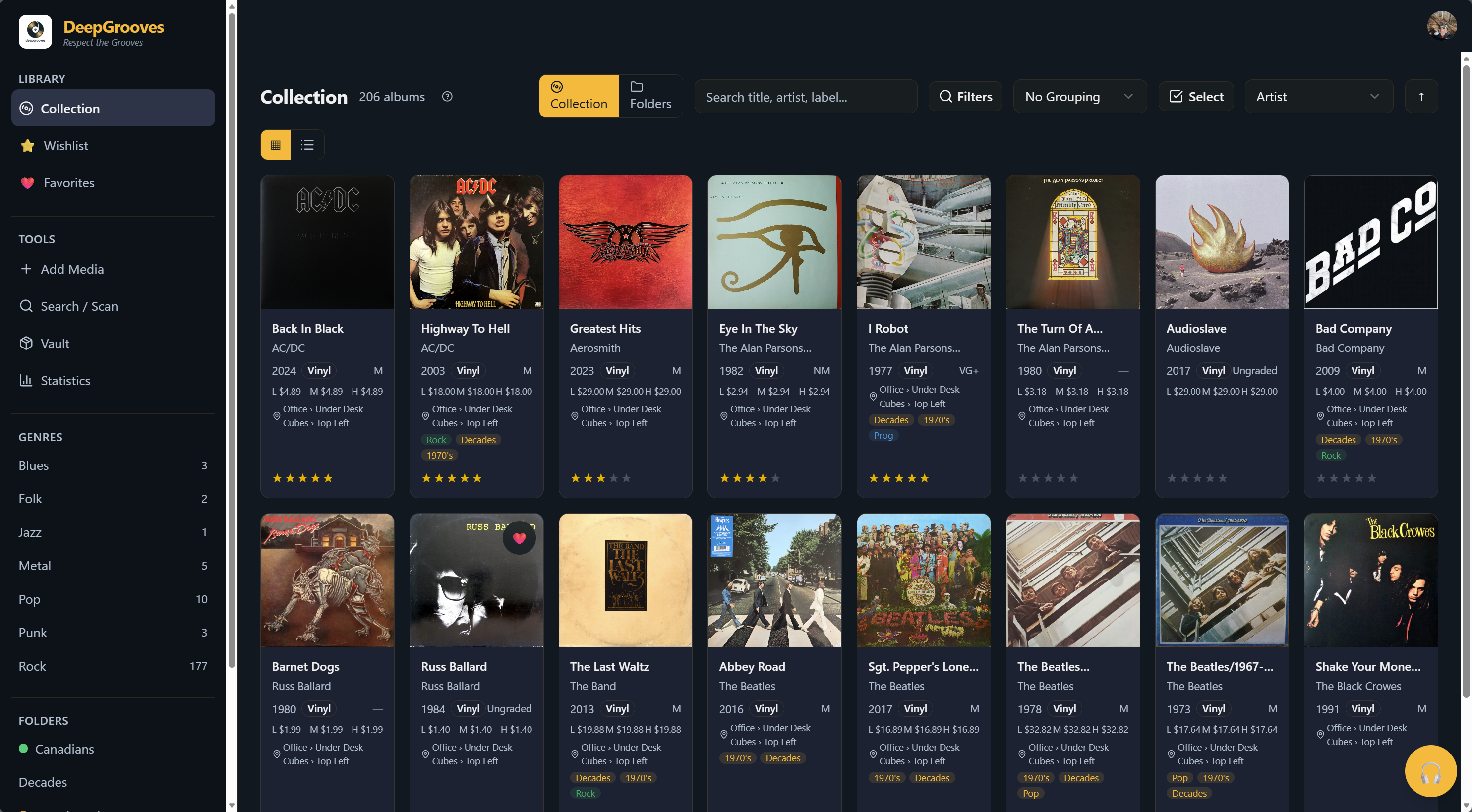This screenshot has width=1472, height=812.
Task: Open the No Grouping dropdown
Action: point(1079,97)
